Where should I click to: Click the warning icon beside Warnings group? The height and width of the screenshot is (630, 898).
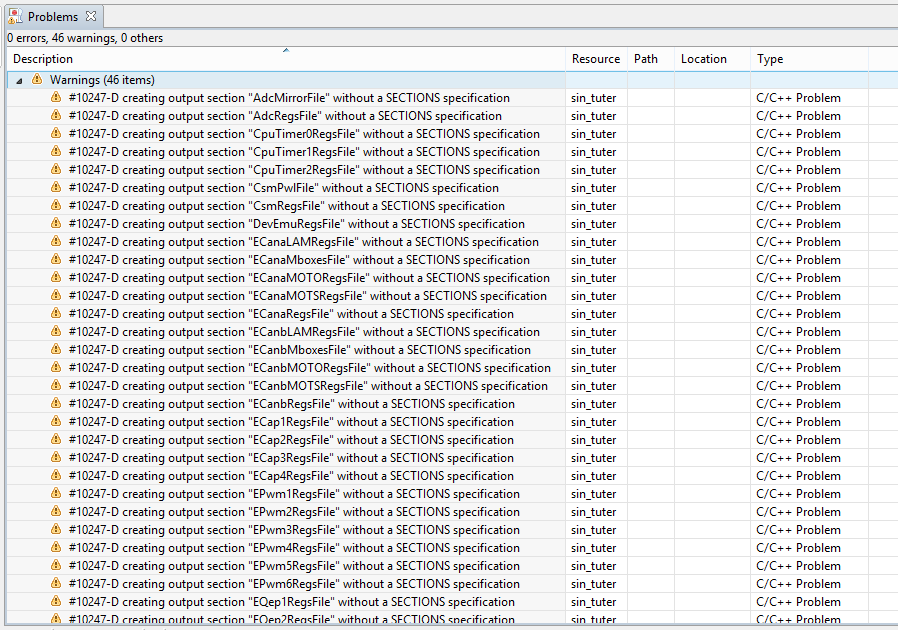tap(37, 79)
